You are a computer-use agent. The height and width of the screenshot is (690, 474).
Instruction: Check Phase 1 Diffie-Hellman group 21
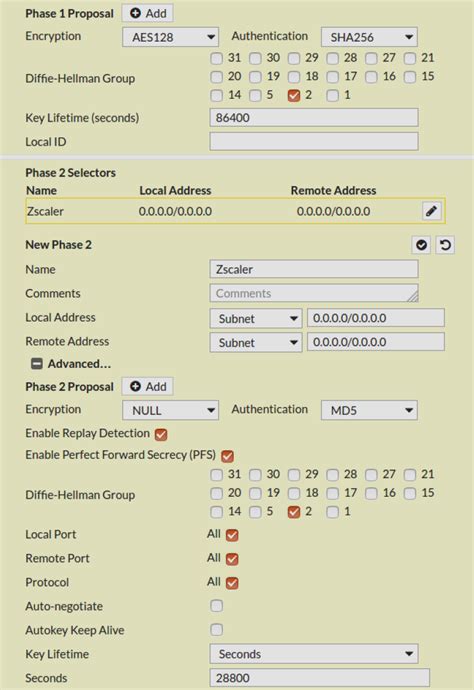[410, 58]
